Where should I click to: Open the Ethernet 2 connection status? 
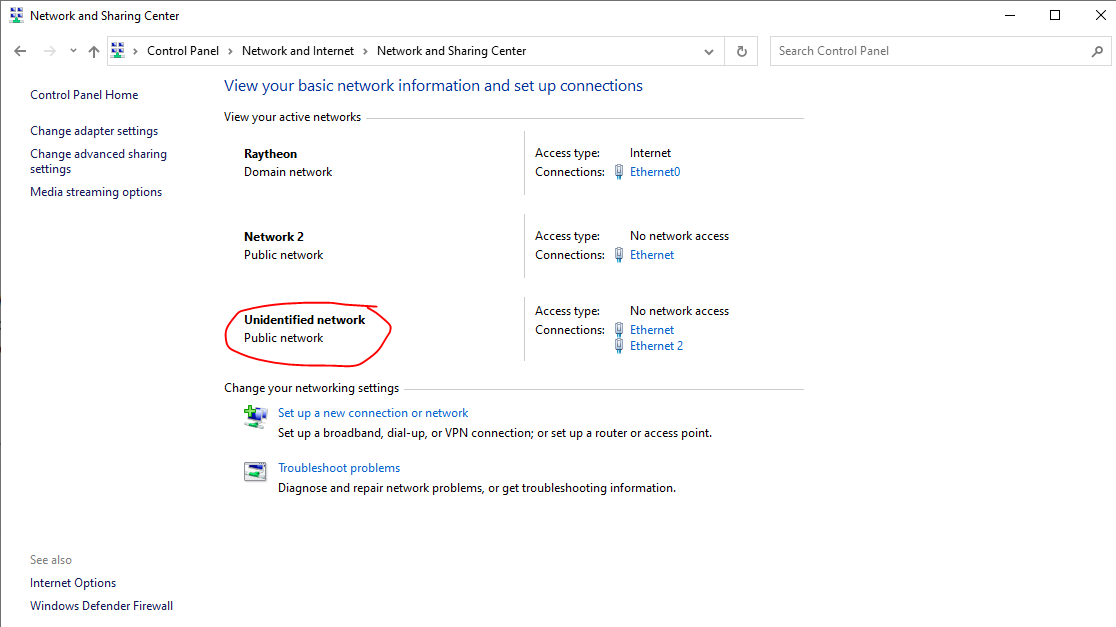tap(656, 346)
